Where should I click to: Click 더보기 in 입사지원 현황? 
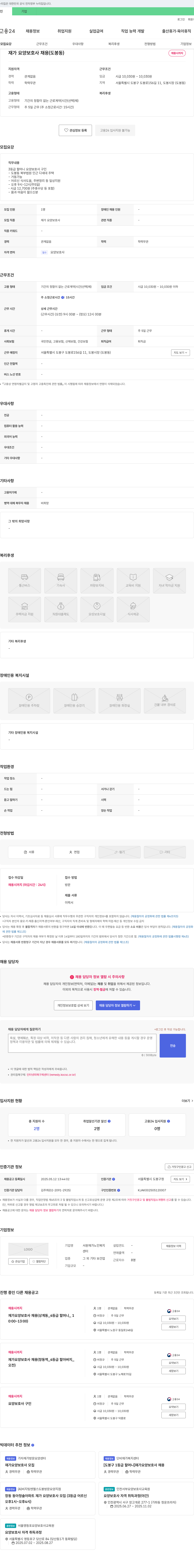click(187, 1101)
